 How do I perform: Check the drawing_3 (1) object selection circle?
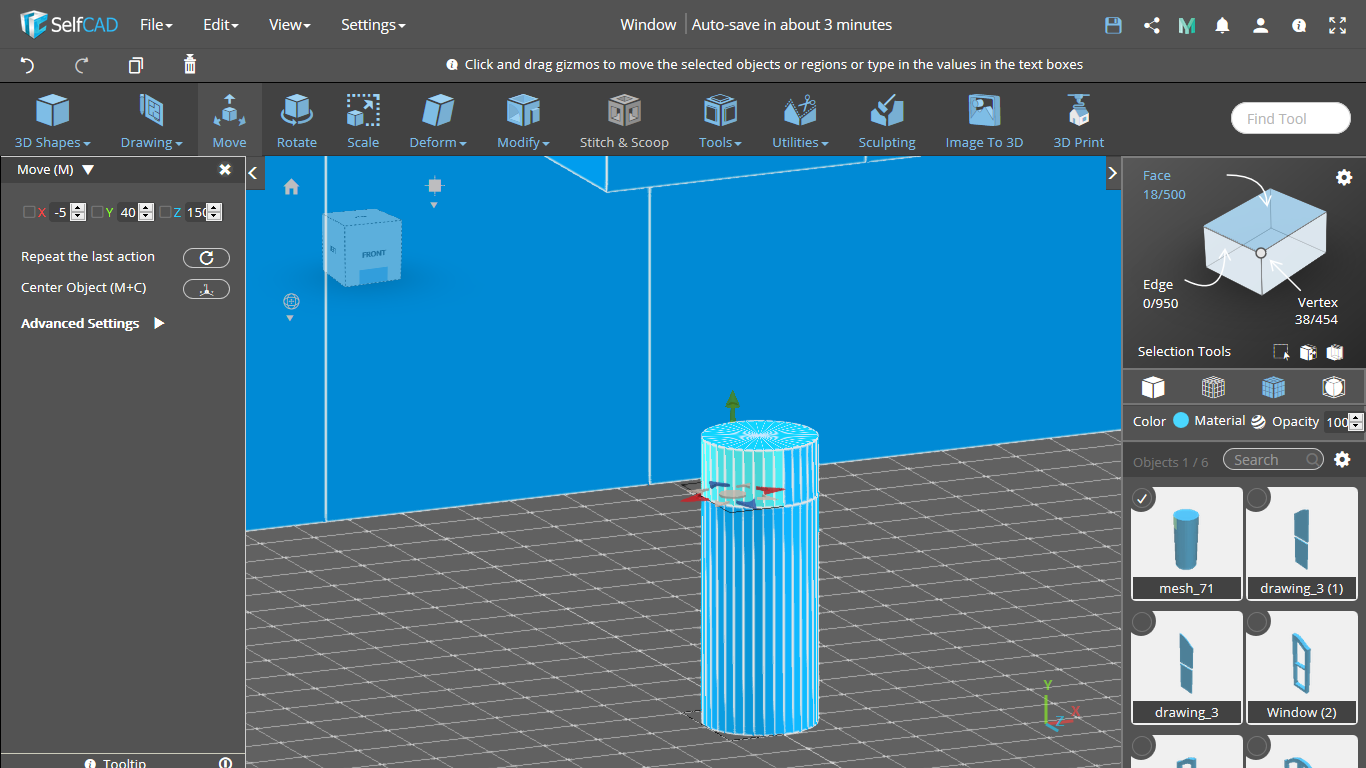pos(1258,498)
